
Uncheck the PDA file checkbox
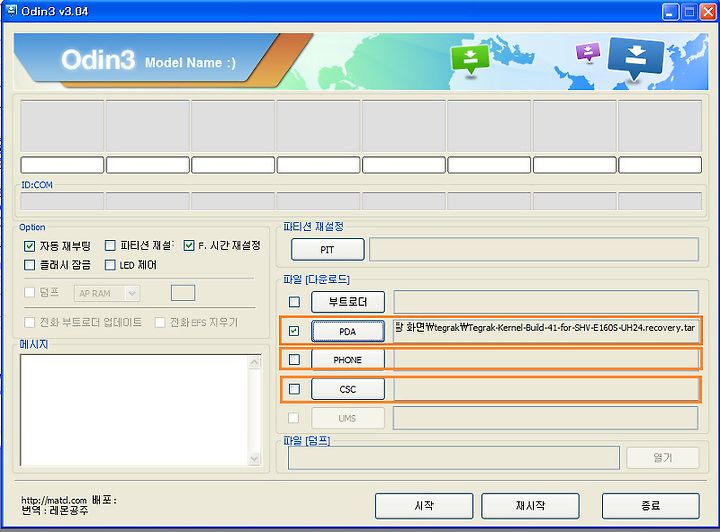(x=294, y=330)
